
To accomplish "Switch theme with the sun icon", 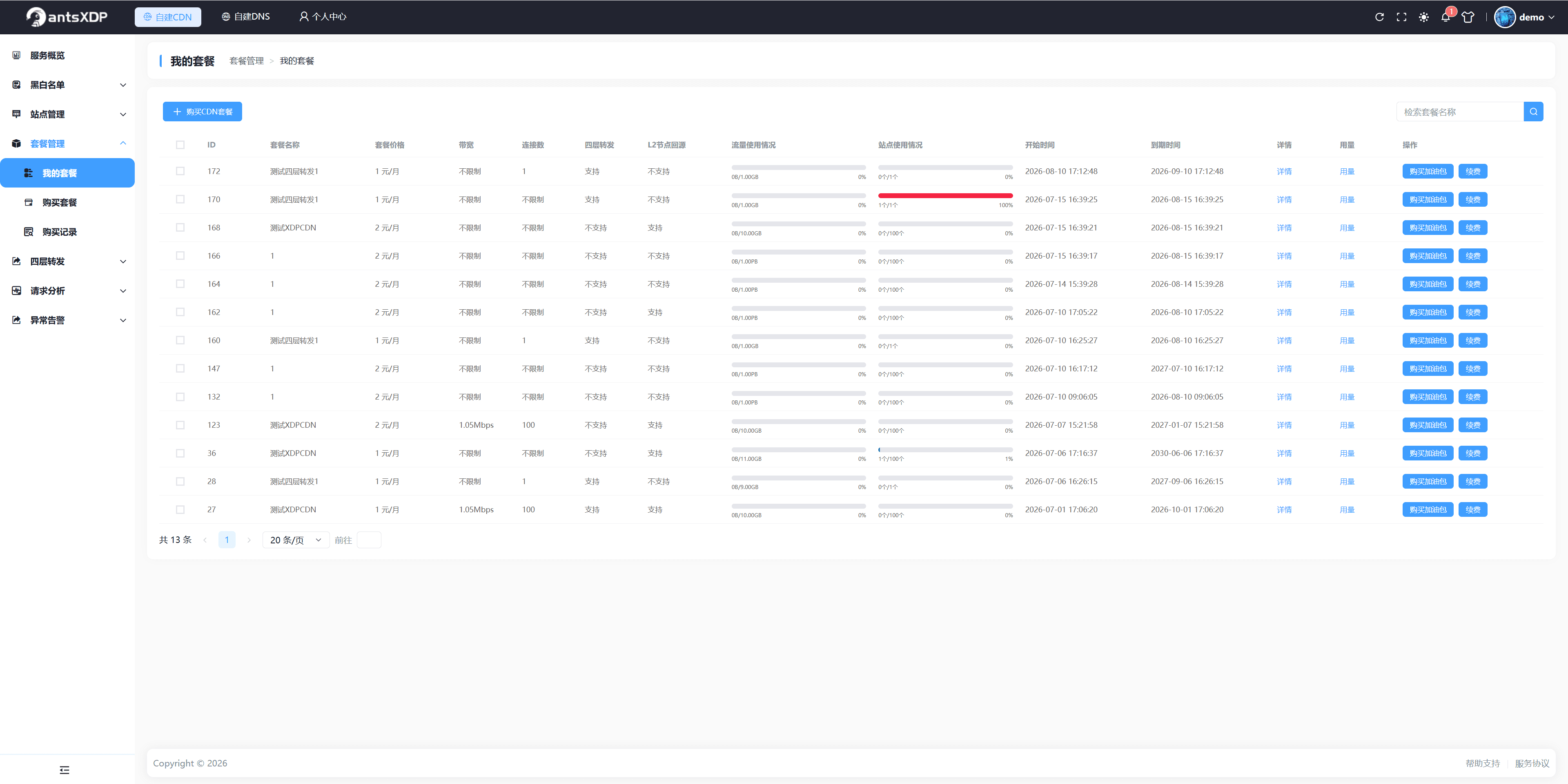I will pos(1423,17).
